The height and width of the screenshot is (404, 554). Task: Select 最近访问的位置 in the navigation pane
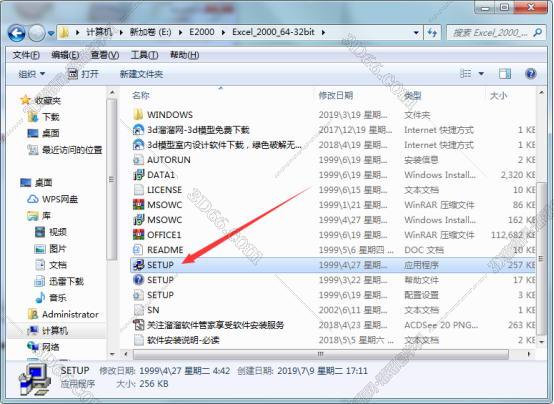point(72,150)
